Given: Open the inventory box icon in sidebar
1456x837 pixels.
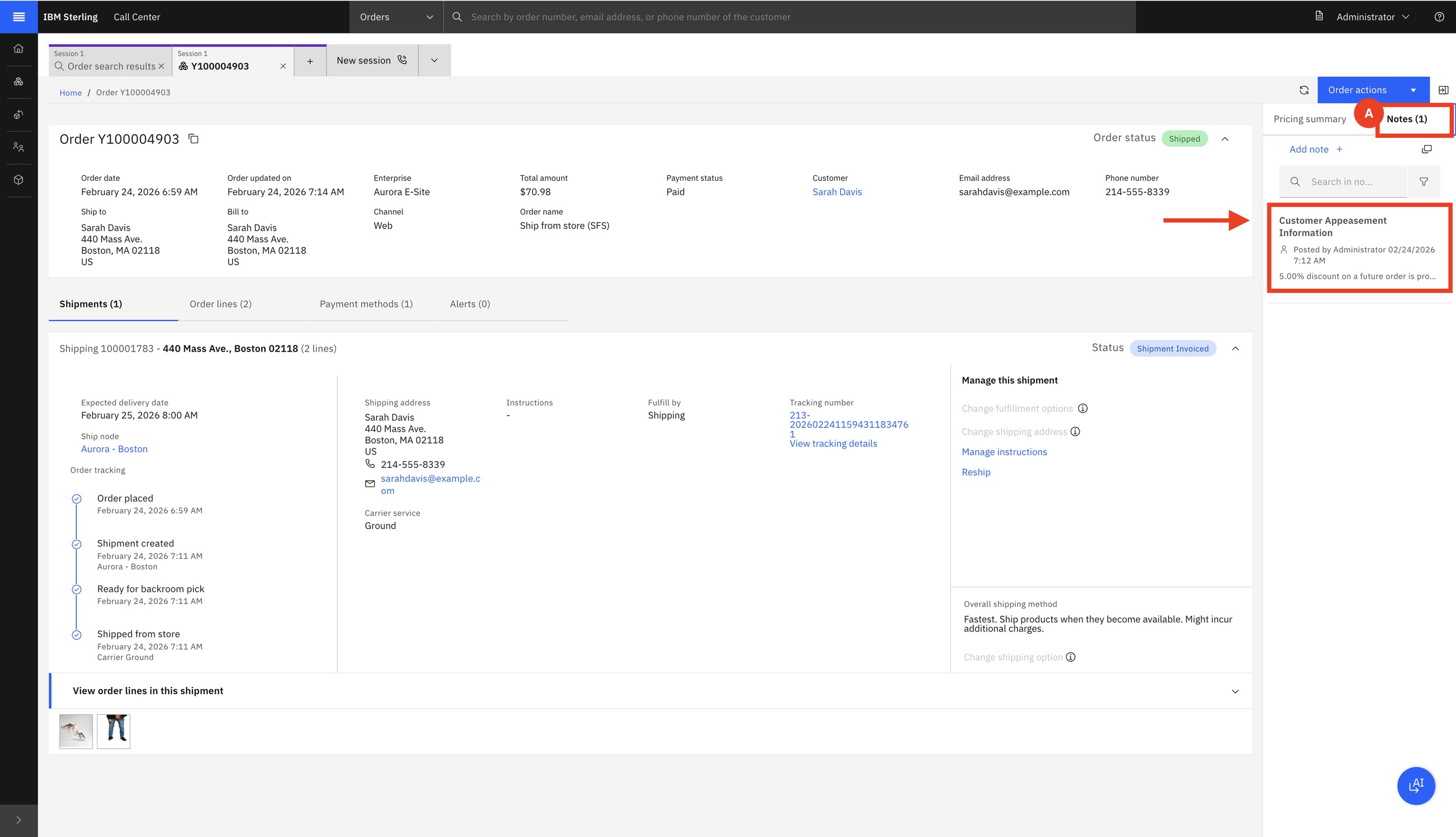Looking at the screenshot, I should coord(18,180).
